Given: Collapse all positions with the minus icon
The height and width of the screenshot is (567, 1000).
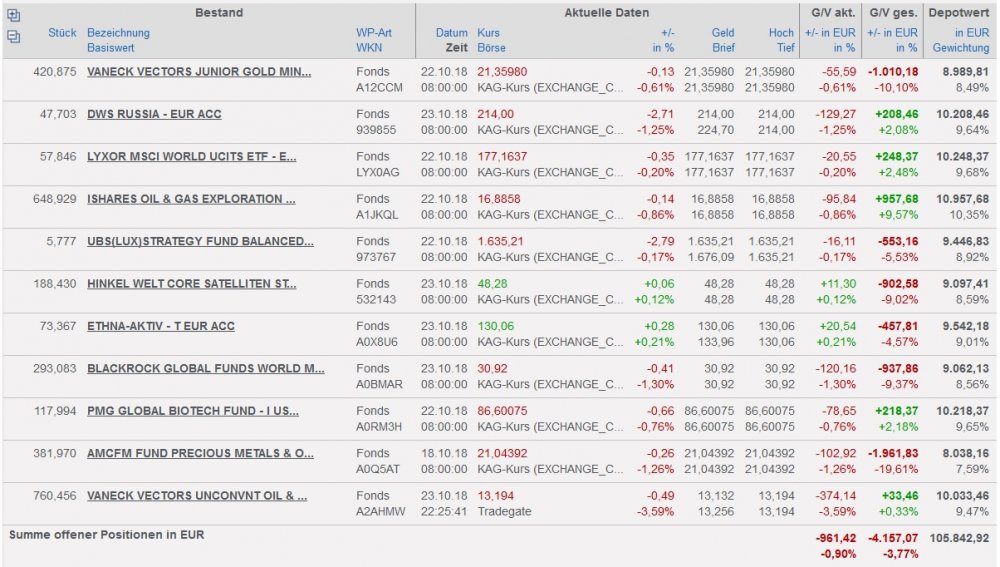Looking at the screenshot, I should tap(13, 36).
